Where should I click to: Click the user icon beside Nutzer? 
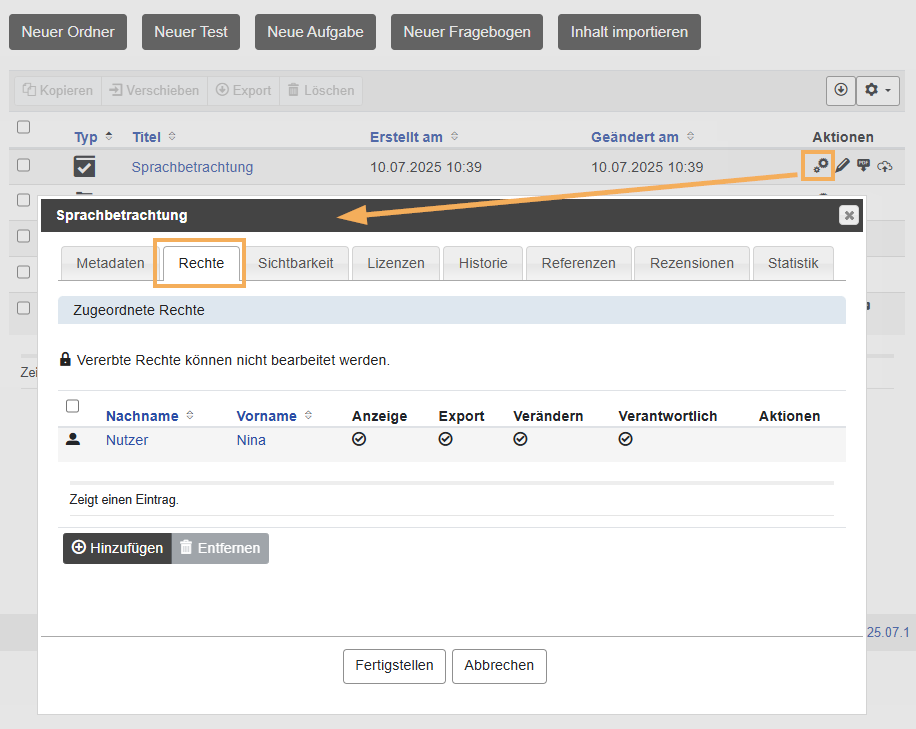pyautogui.click(x=73, y=439)
